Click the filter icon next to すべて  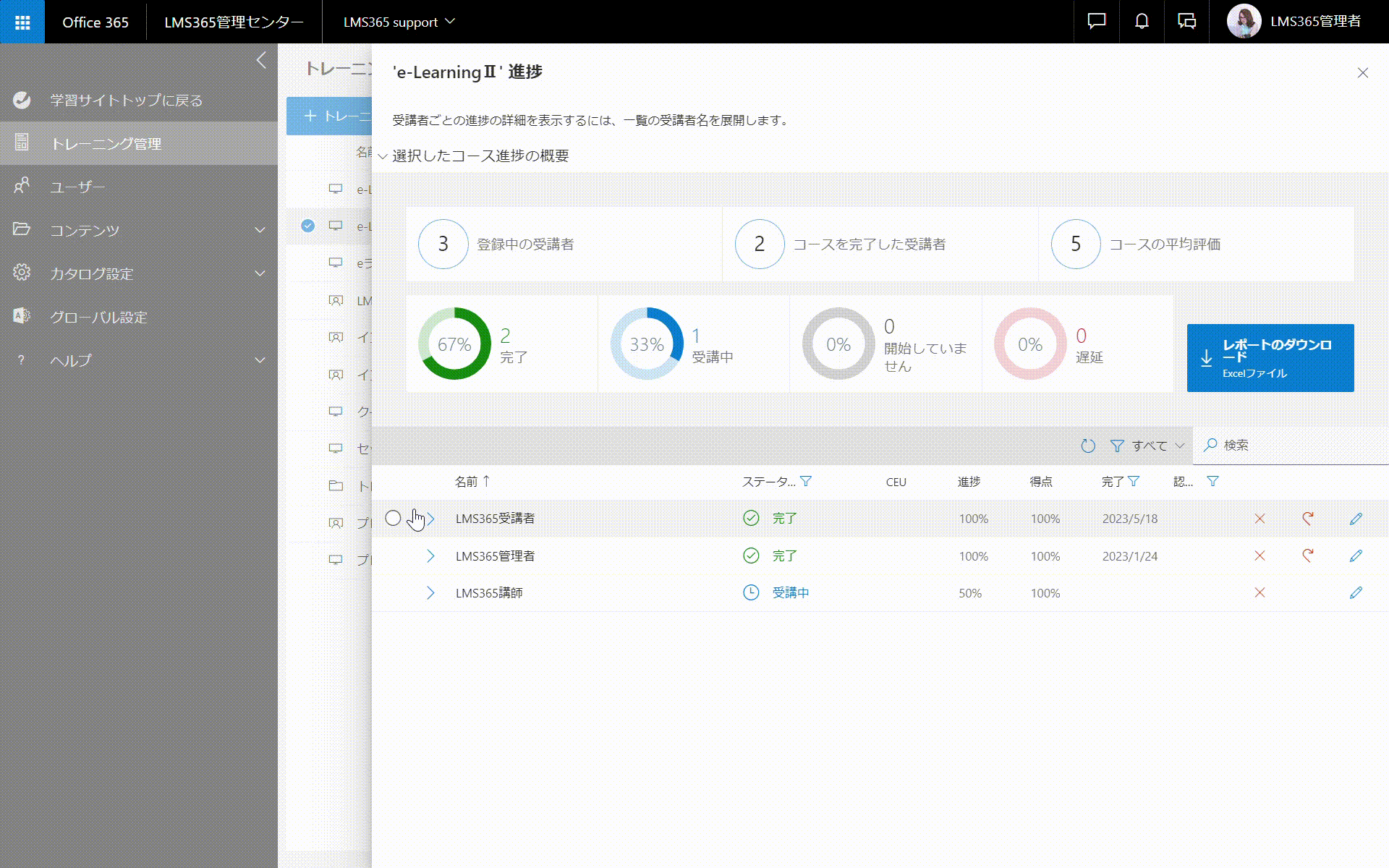(x=1117, y=446)
